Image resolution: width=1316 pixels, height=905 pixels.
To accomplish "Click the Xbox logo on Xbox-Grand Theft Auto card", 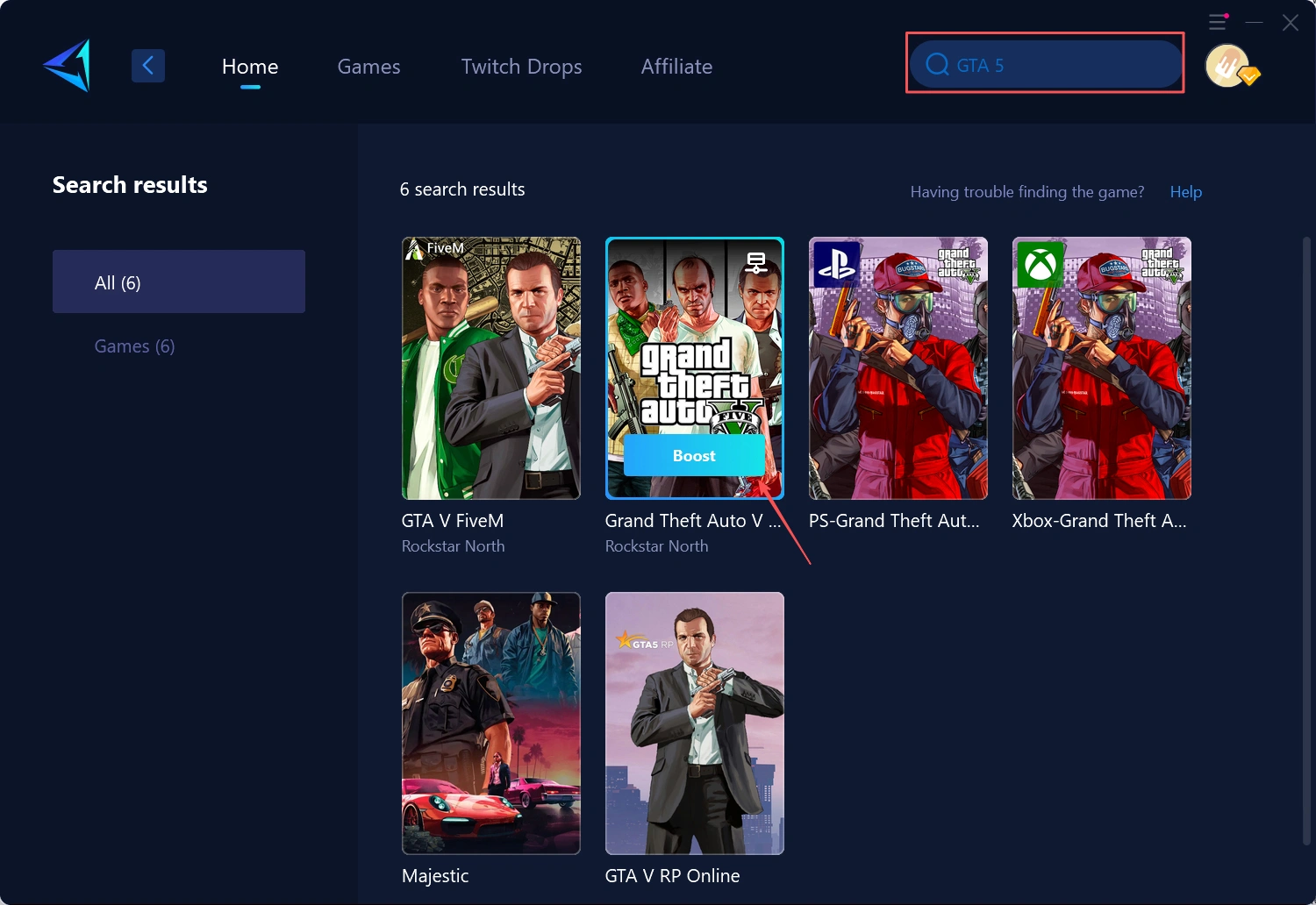I will point(1040,264).
